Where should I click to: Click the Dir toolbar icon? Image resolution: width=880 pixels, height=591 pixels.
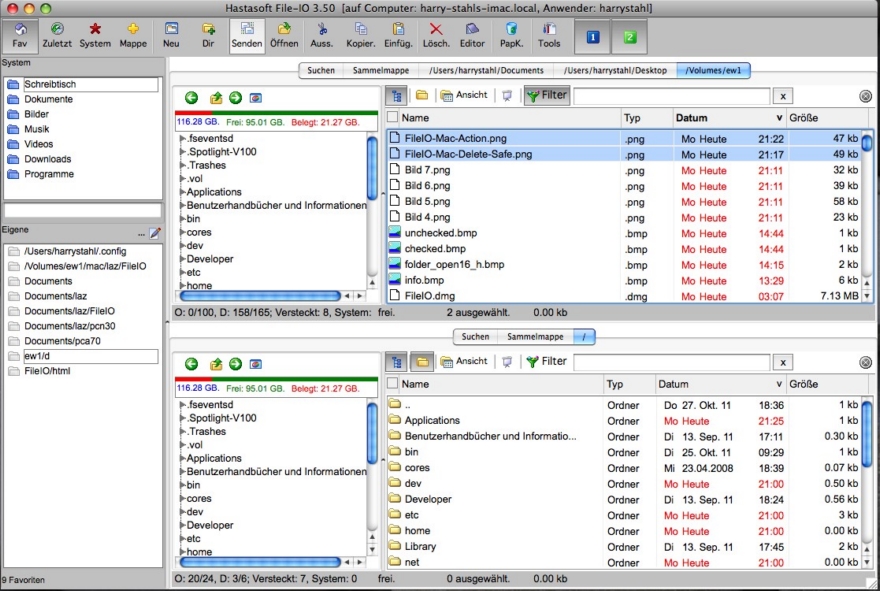pos(208,35)
